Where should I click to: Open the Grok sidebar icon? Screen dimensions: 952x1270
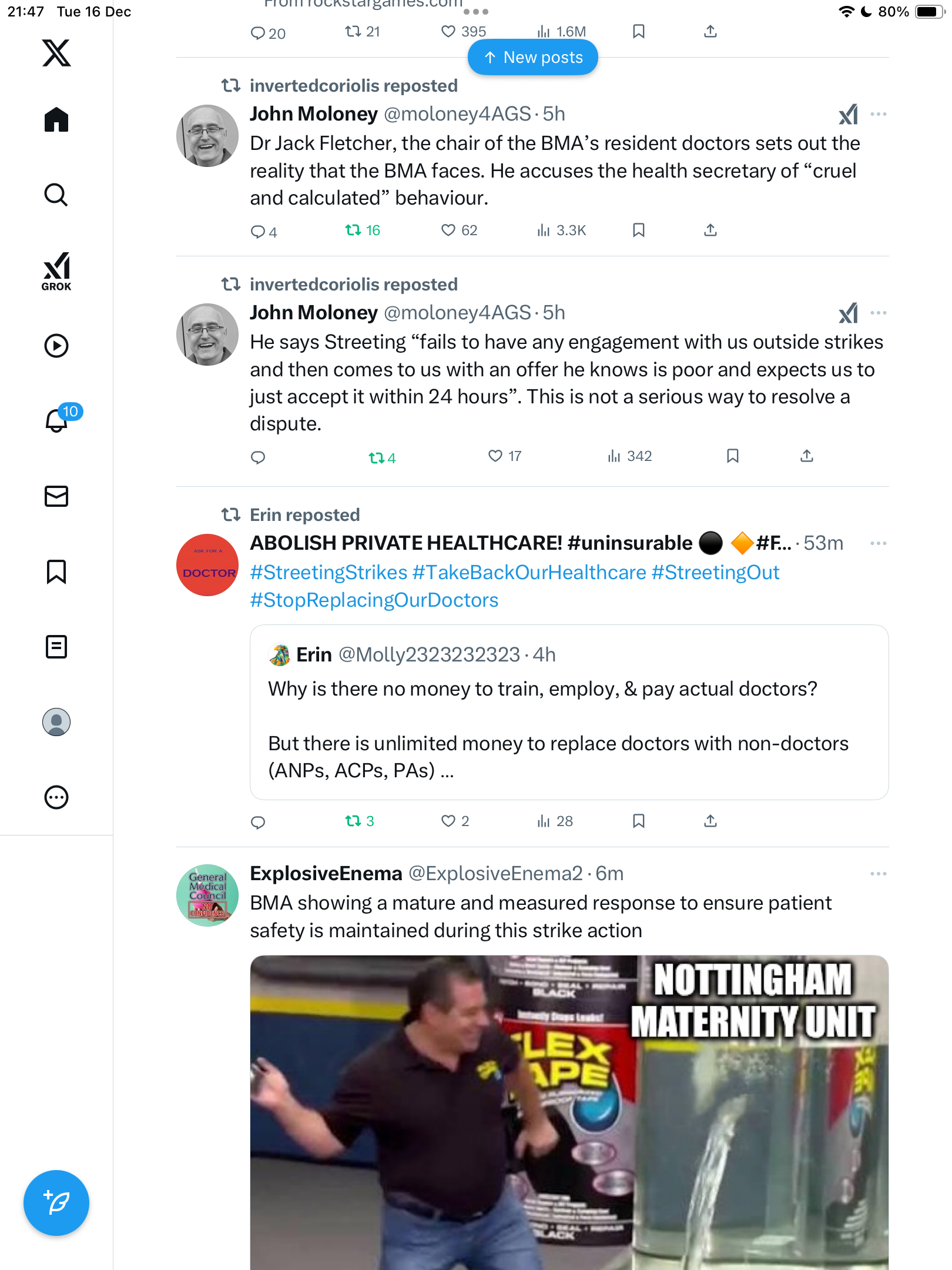coord(56,271)
